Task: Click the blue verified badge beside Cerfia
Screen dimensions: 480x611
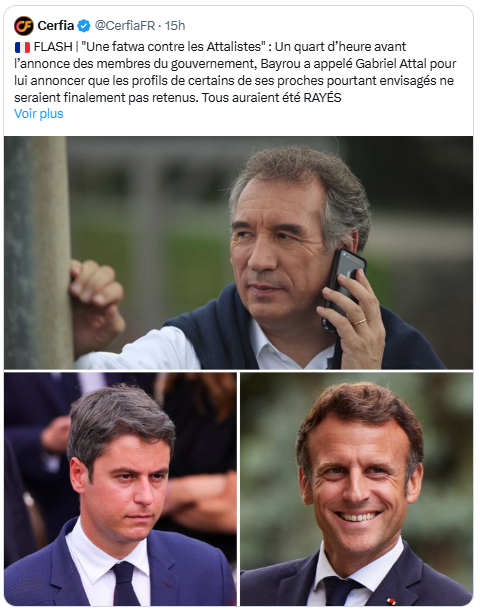Action: [84, 26]
